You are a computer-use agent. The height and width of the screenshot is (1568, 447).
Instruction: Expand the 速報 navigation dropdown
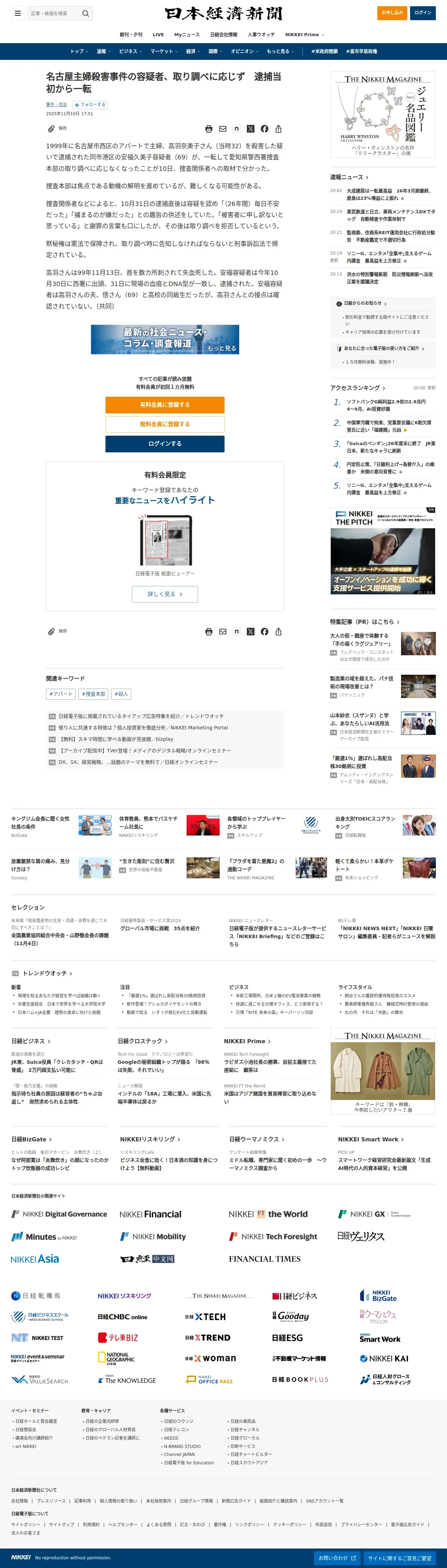pyautogui.click(x=103, y=51)
